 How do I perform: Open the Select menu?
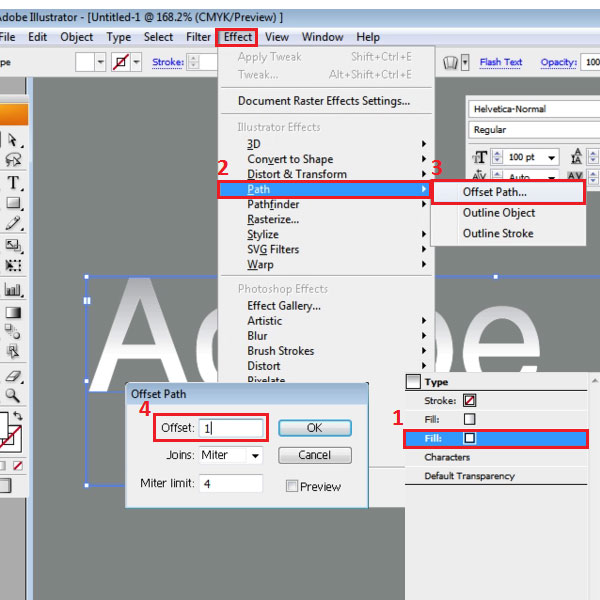point(158,37)
